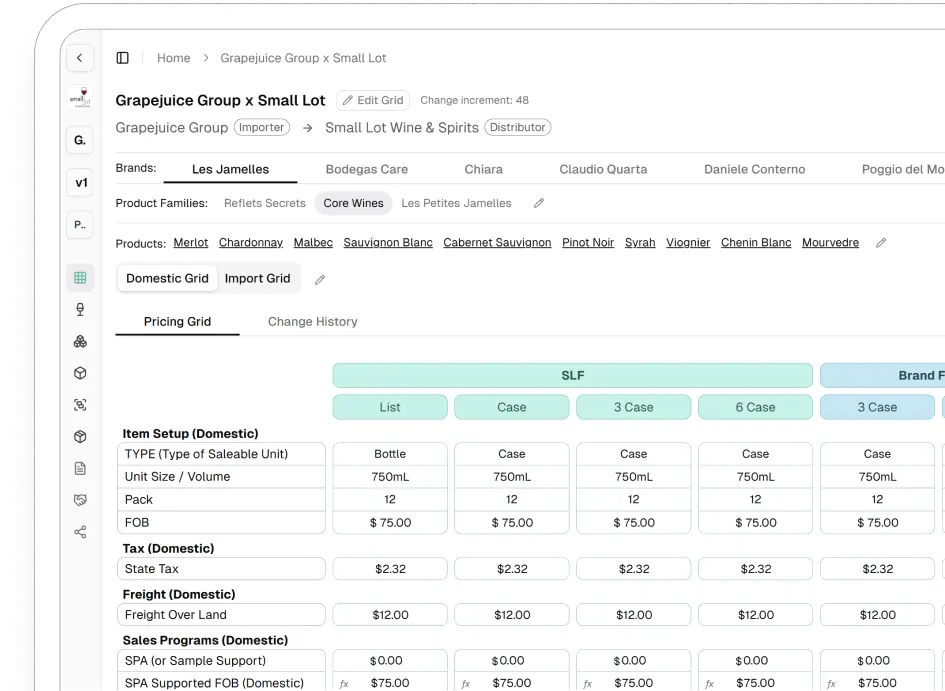
Task: Click the share icon at sidebar bottom
Action: (x=80, y=532)
